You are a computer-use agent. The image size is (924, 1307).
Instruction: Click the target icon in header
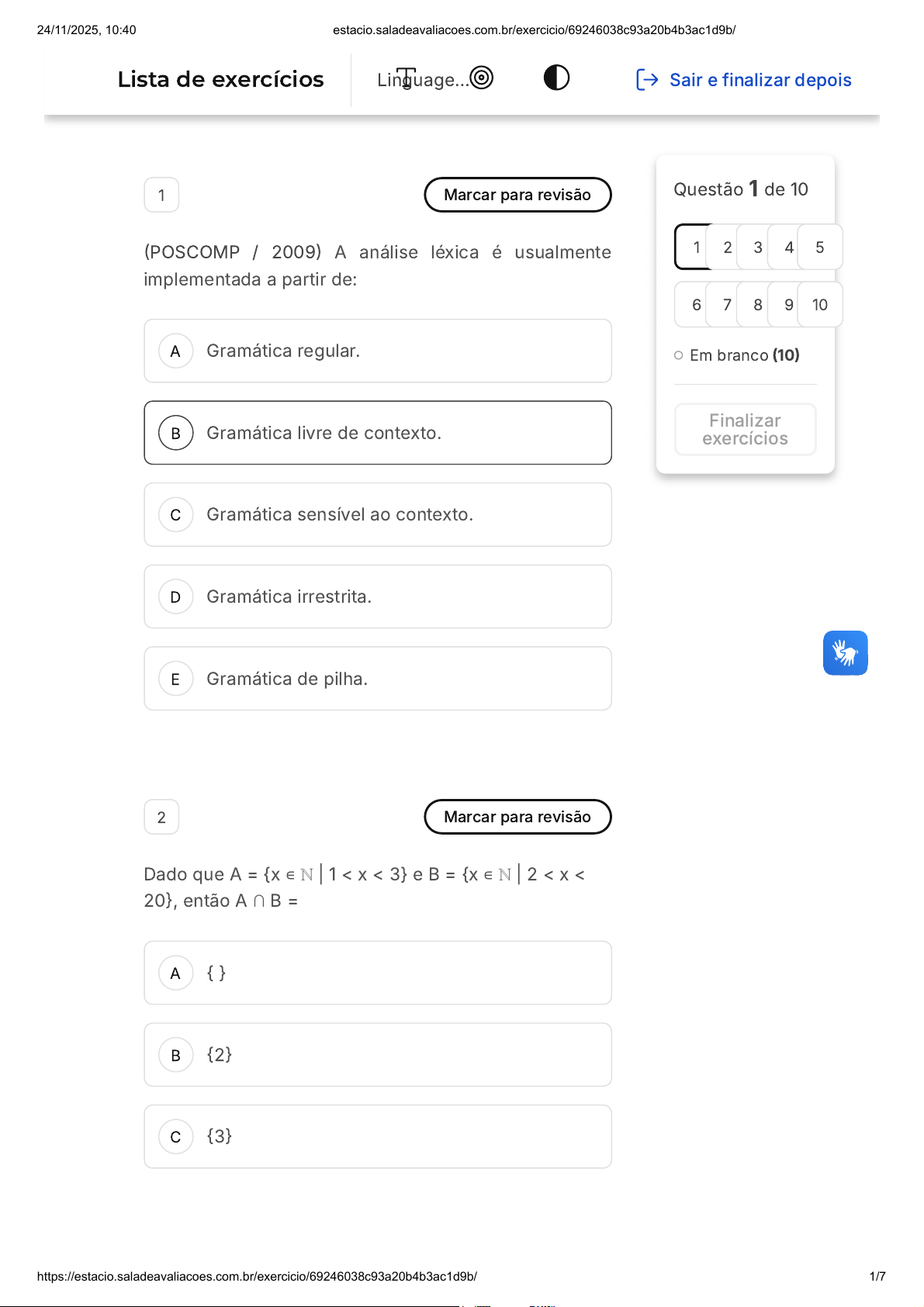click(482, 78)
